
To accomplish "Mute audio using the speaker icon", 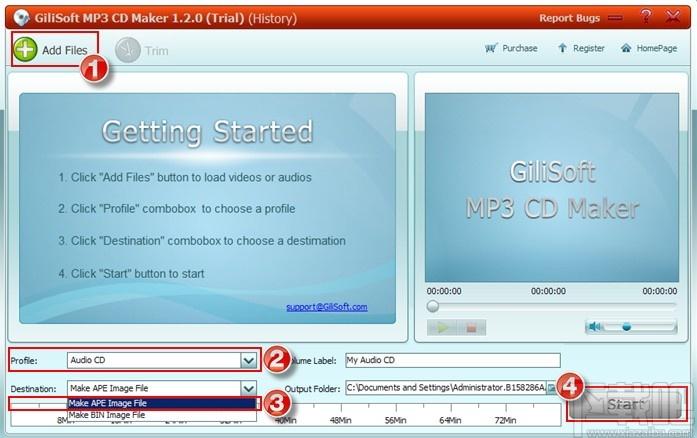I will coord(594,327).
